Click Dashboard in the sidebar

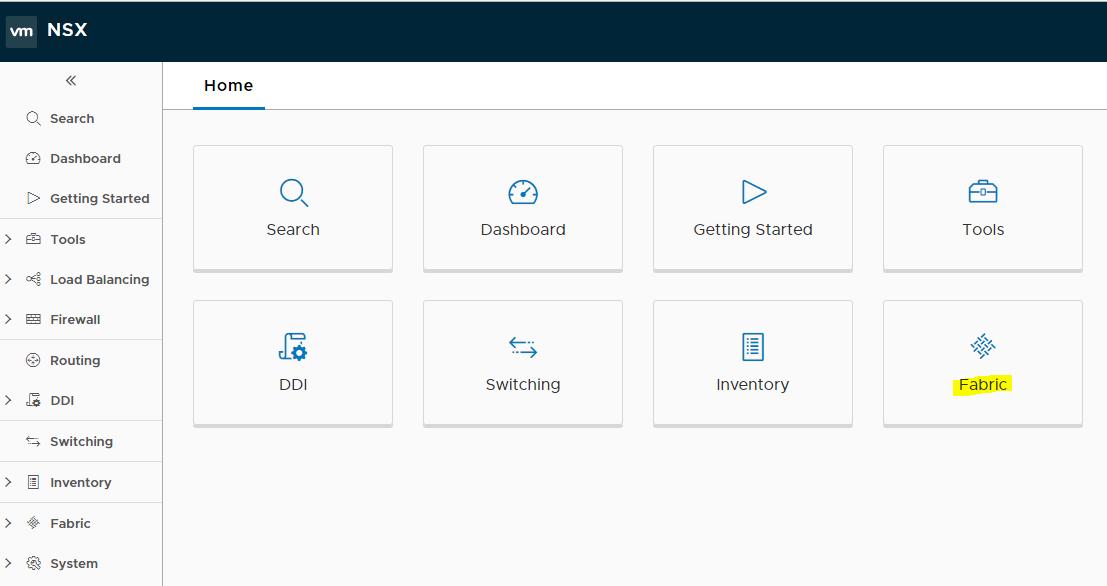[x=85, y=158]
